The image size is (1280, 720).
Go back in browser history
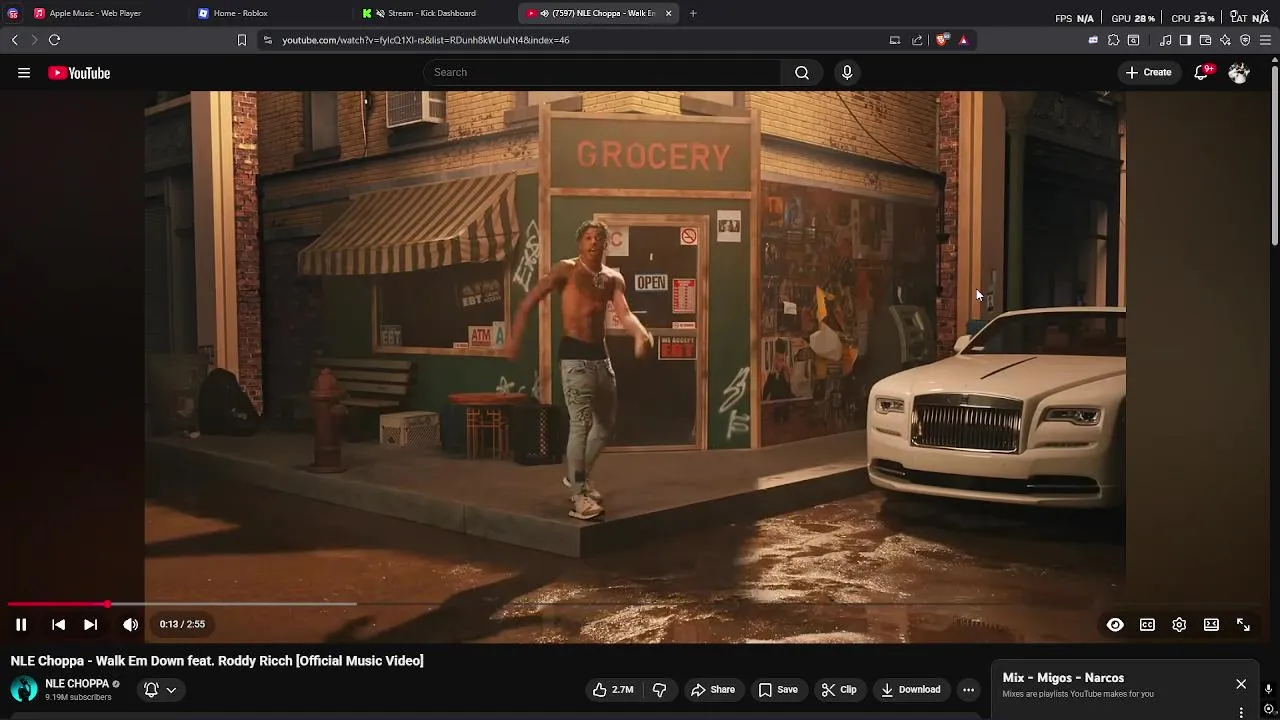coord(14,40)
